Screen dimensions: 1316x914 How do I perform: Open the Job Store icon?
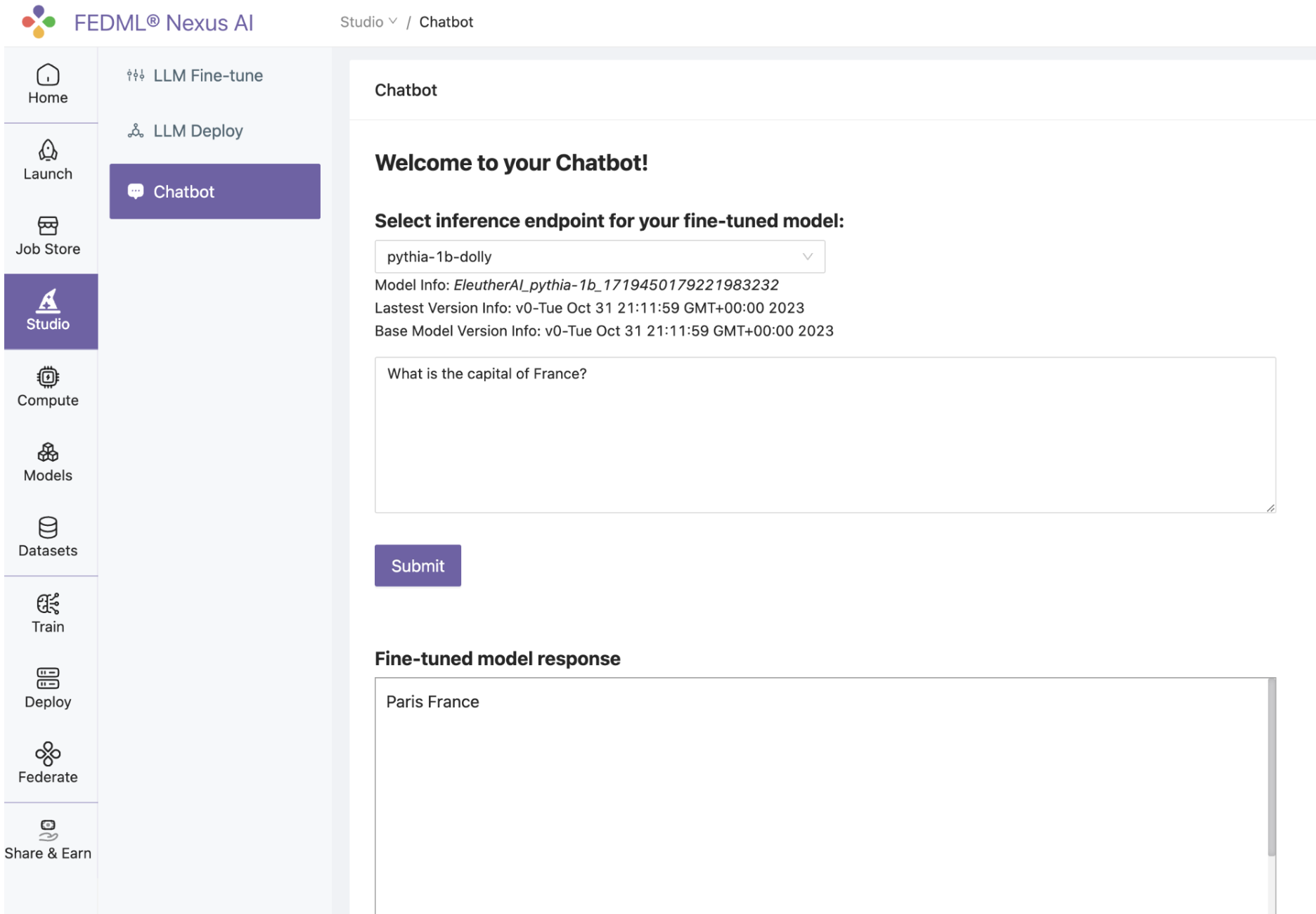click(x=48, y=226)
